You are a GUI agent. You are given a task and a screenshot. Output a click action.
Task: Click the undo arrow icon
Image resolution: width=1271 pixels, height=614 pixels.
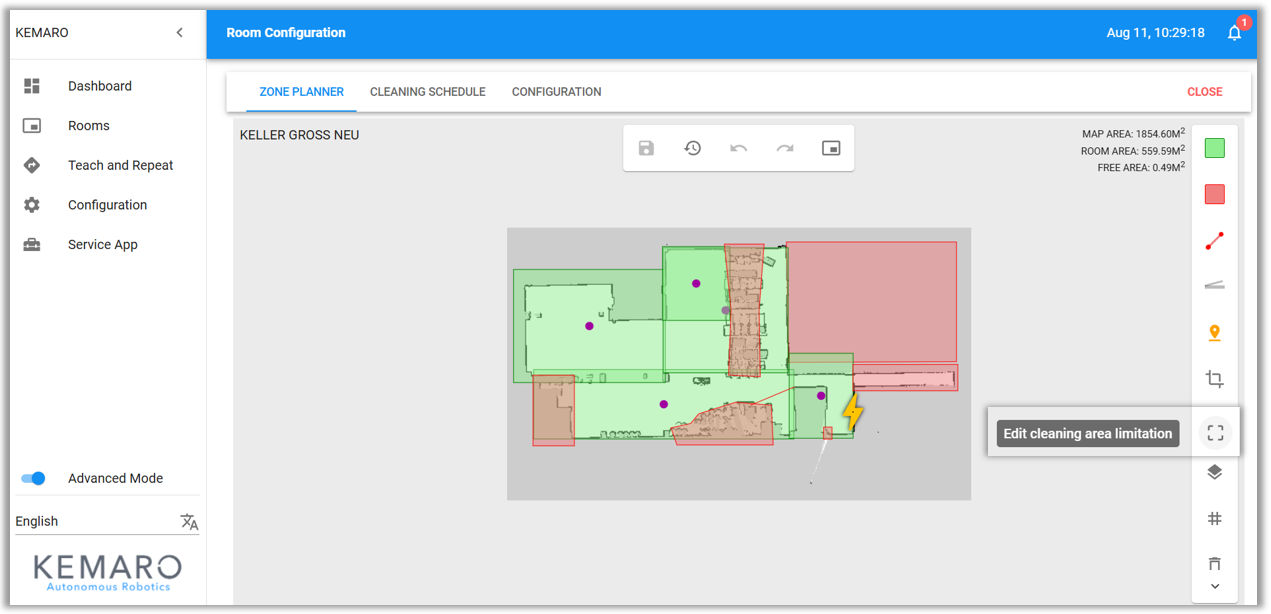tap(738, 148)
